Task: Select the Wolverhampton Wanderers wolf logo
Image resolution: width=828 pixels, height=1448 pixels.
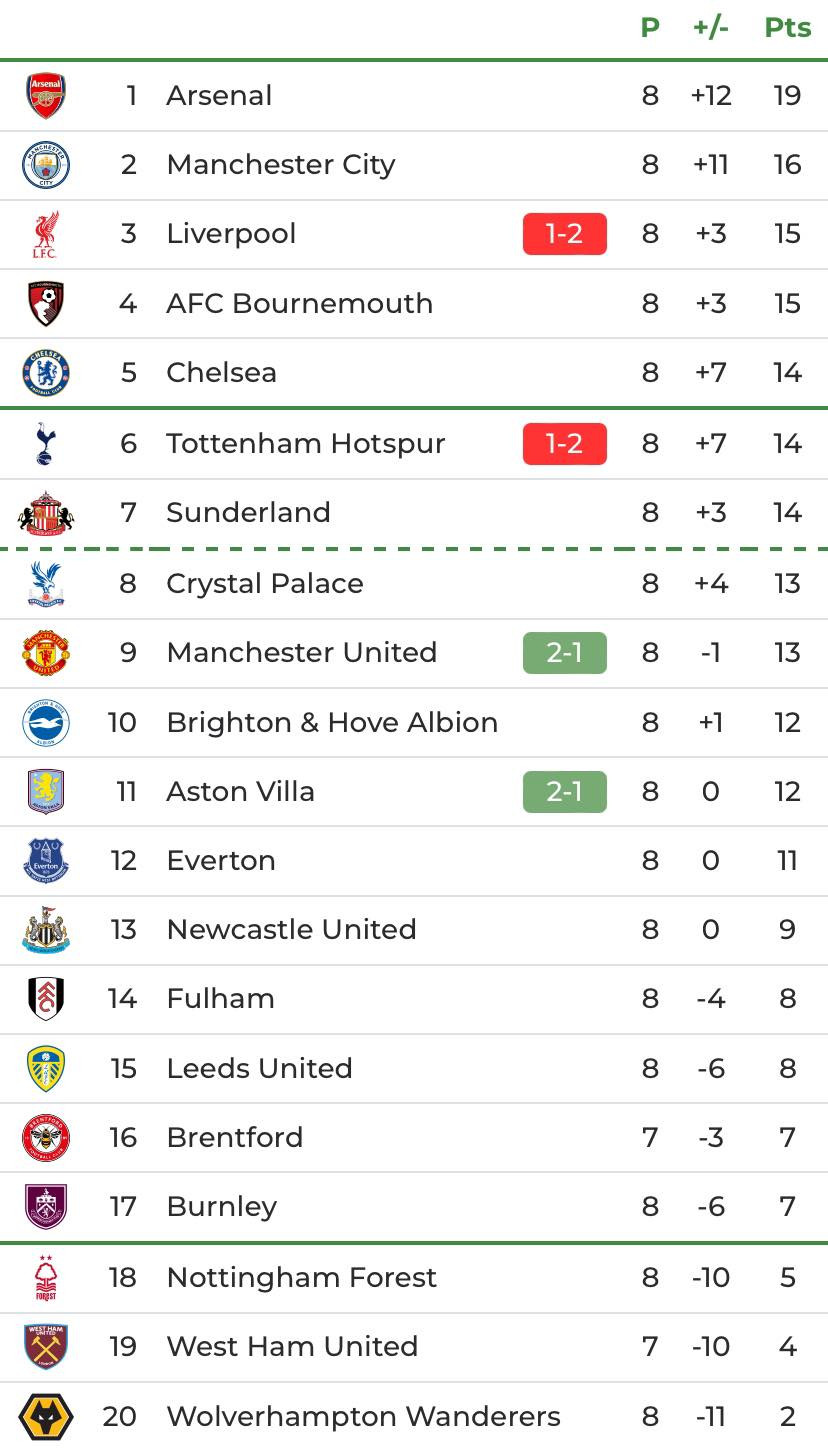Action: [46, 1416]
